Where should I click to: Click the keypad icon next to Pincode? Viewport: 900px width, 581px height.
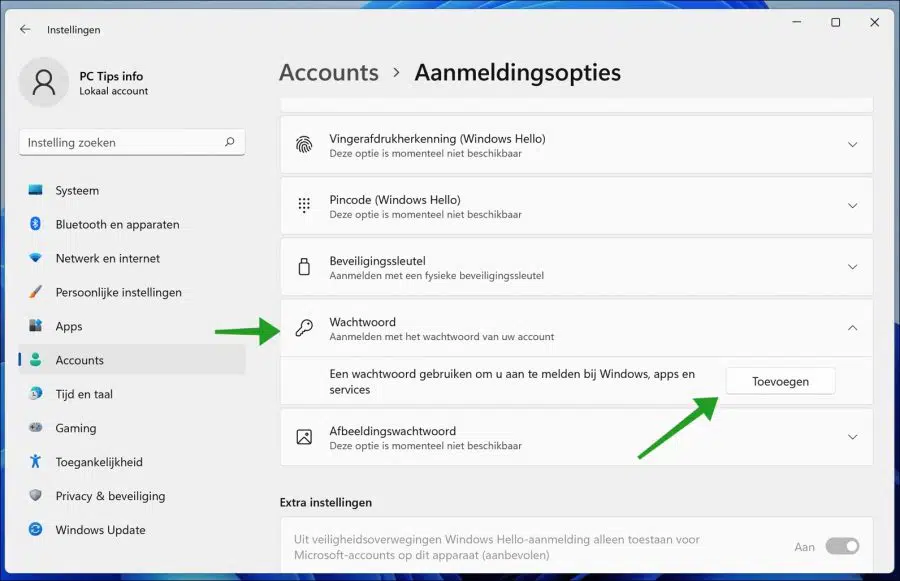tap(304, 206)
